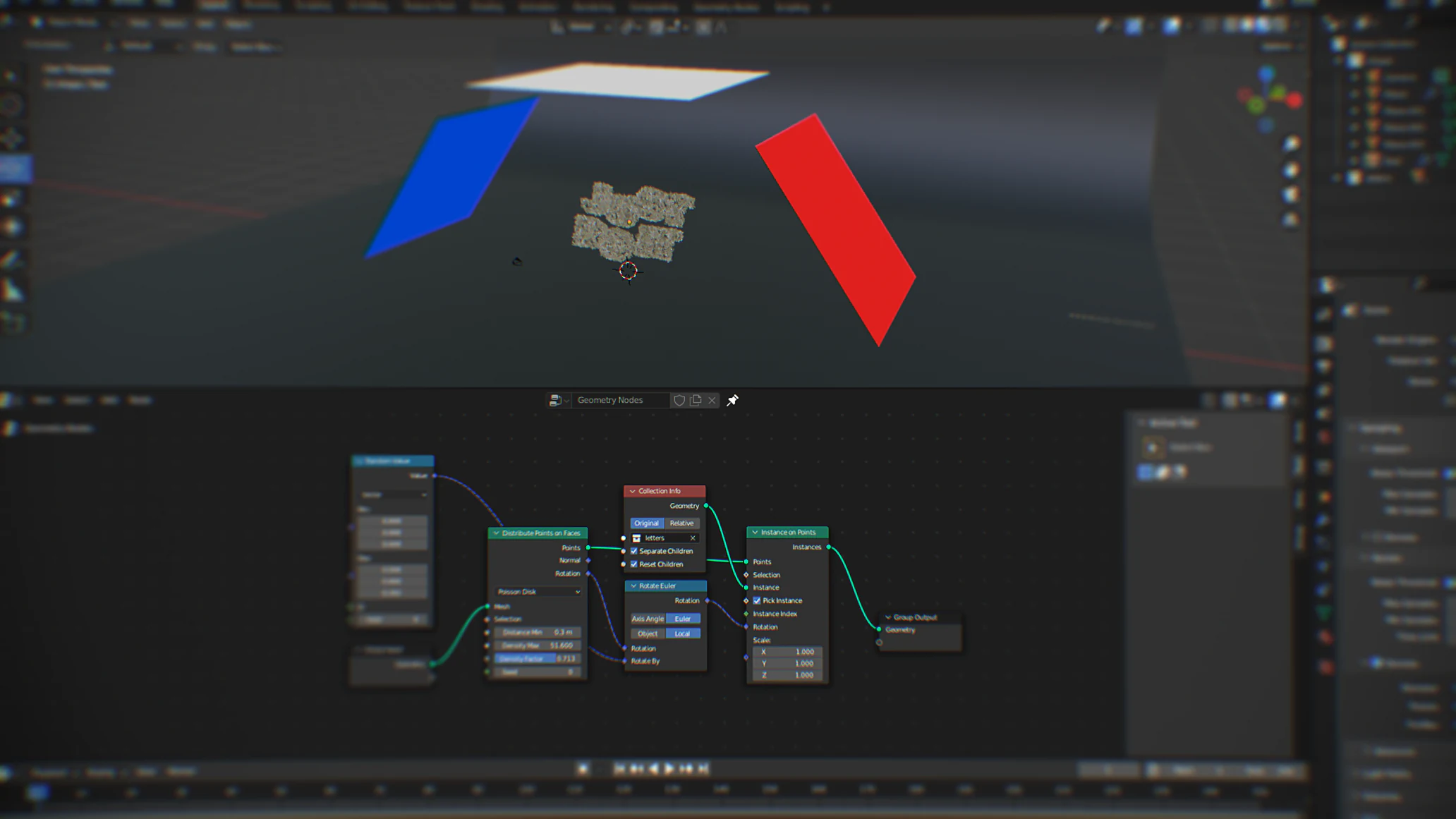This screenshot has height=819, width=1456.
Task: Select Axis Angle rotation type
Action: (x=648, y=619)
